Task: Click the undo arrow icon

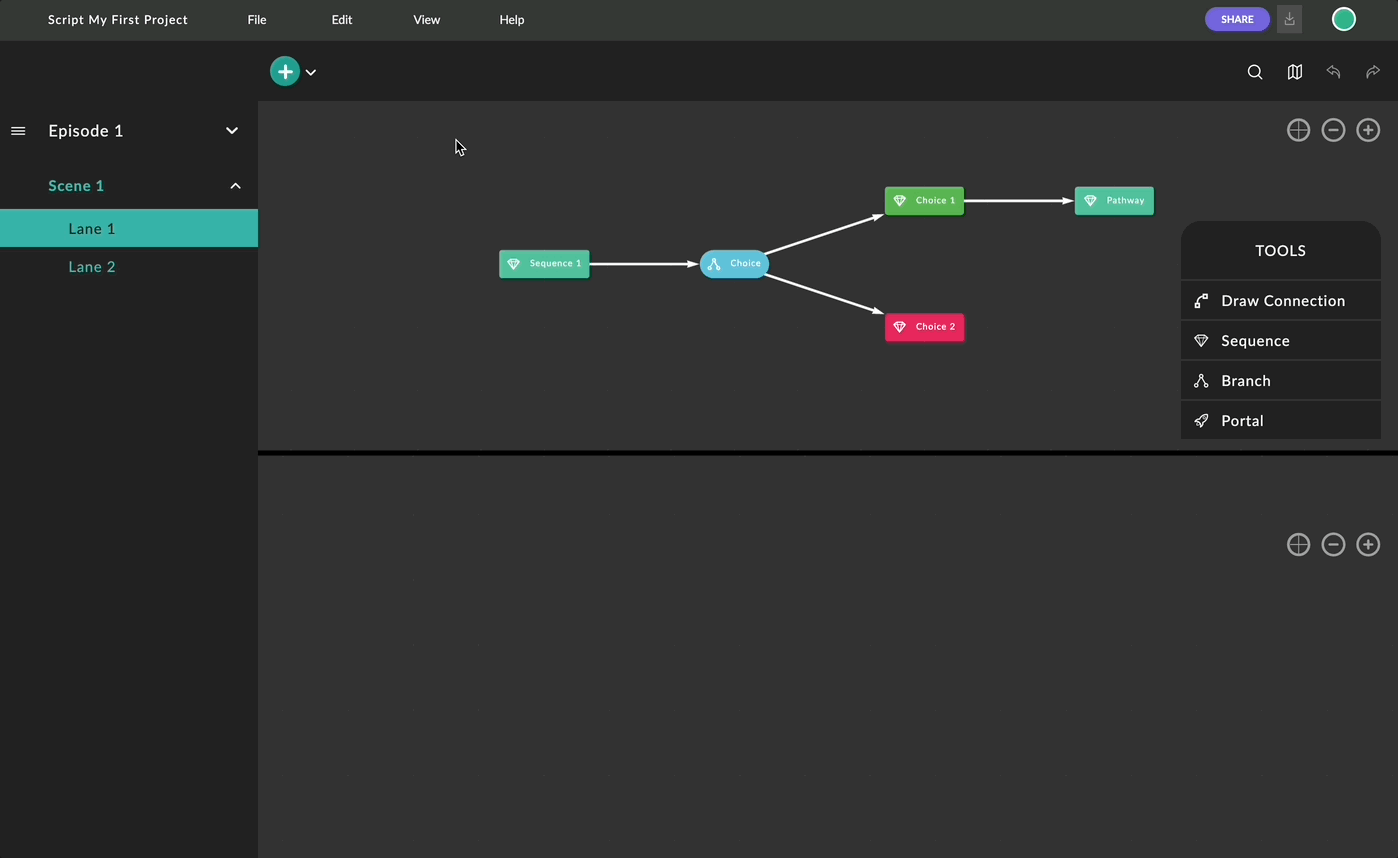Action: coord(1333,72)
